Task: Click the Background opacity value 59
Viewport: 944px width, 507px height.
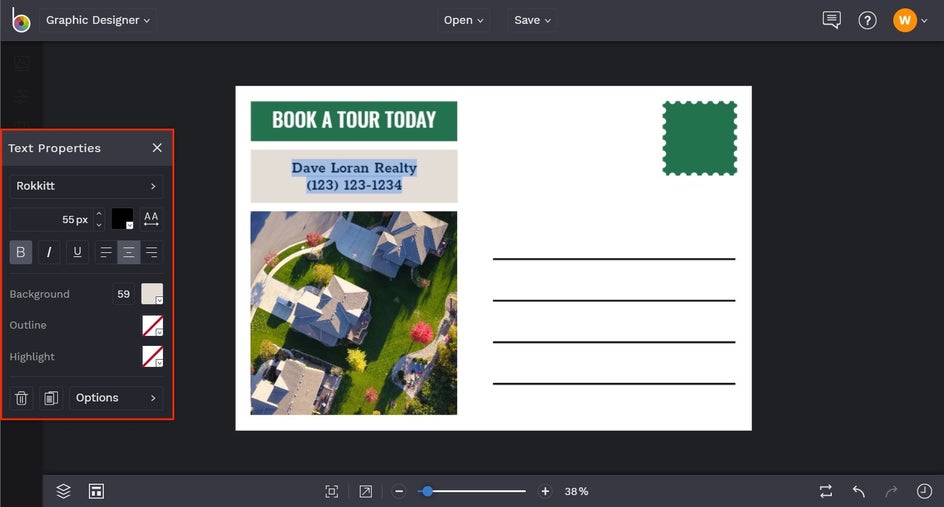Action: 123,294
